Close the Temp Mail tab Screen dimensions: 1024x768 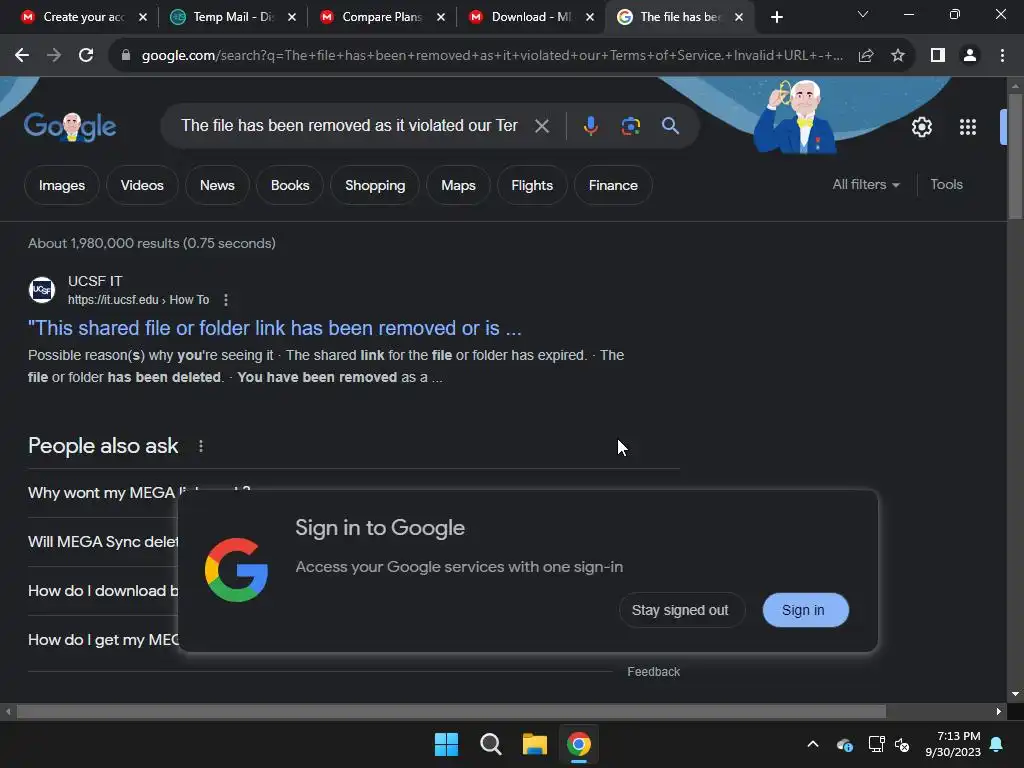(x=292, y=17)
